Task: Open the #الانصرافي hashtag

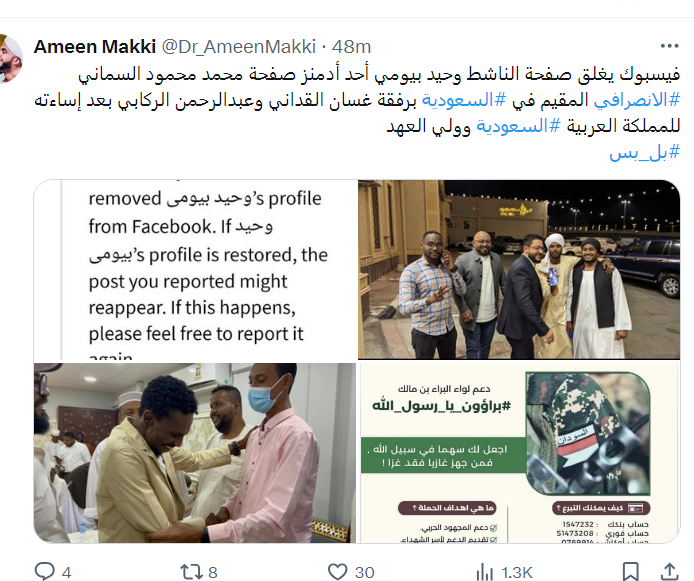Action: pos(636,100)
